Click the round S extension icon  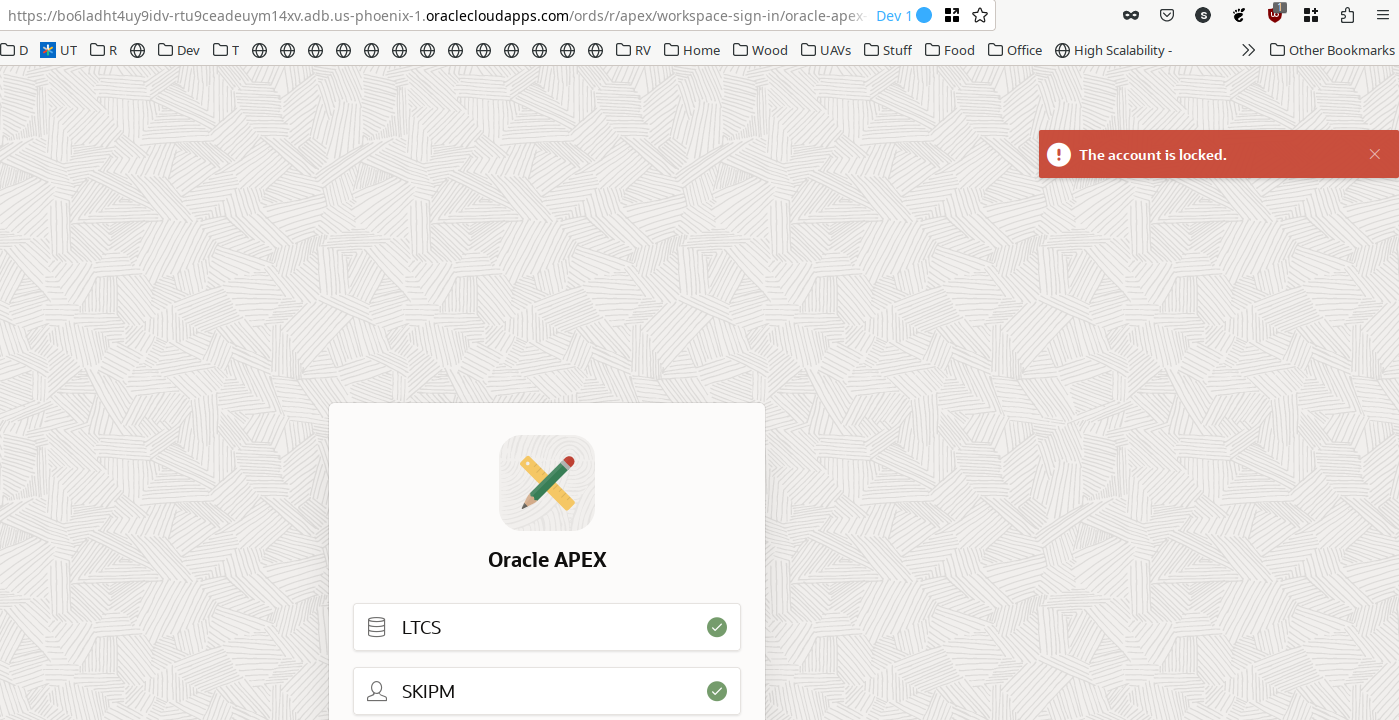coord(1203,16)
